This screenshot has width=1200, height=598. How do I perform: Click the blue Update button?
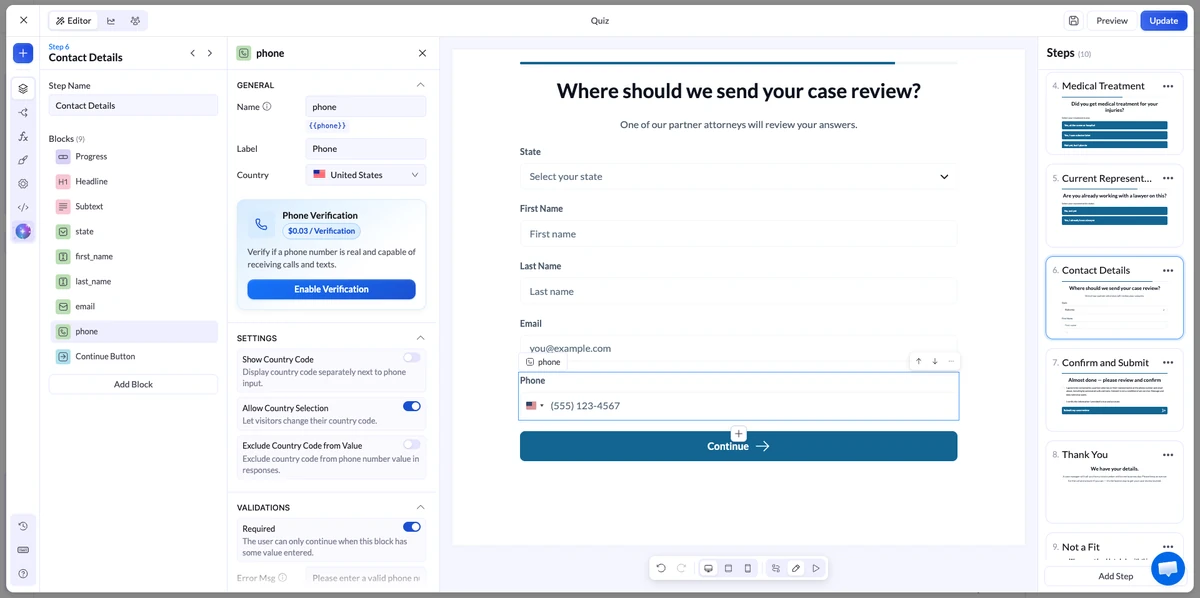(1164, 20)
